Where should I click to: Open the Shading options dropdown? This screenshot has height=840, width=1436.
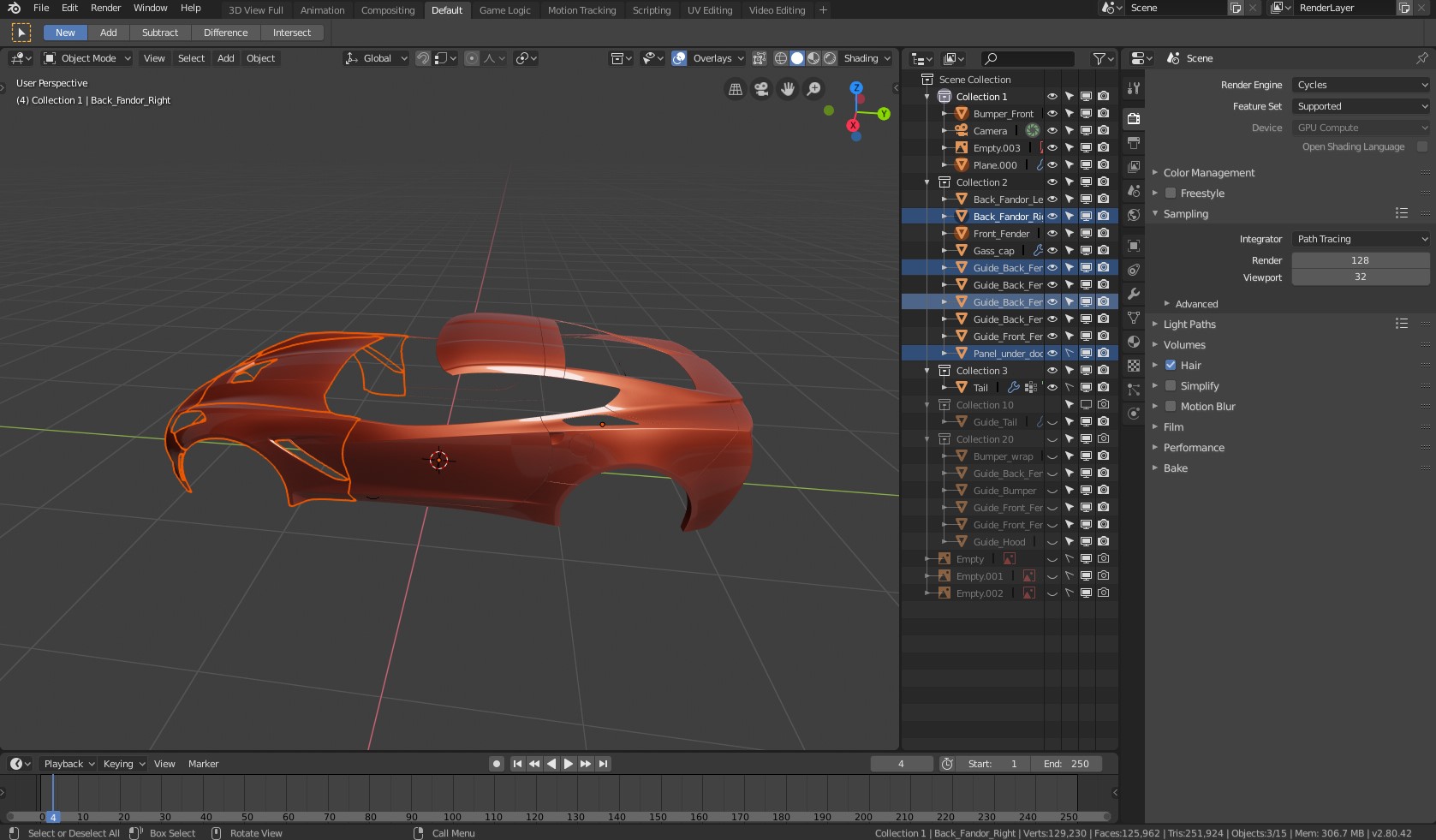pyautogui.click(x=867, y=58)
